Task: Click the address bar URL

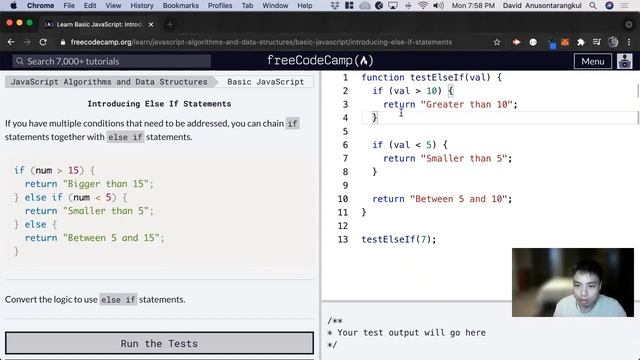Action: pos(261,42)
